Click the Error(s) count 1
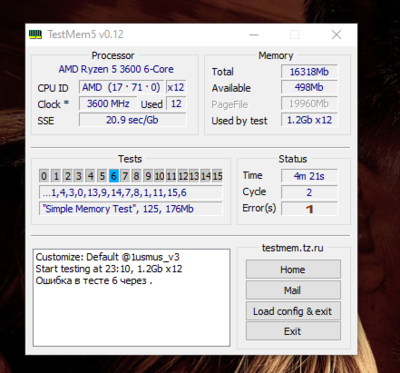 [309, 209]
